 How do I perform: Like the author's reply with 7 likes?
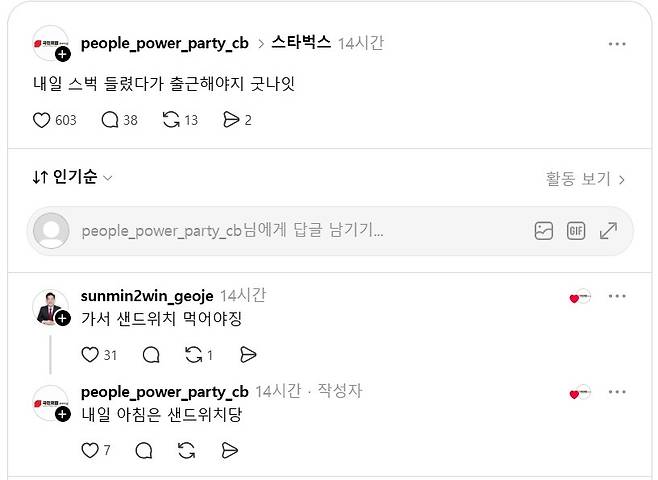coord(90,451)
